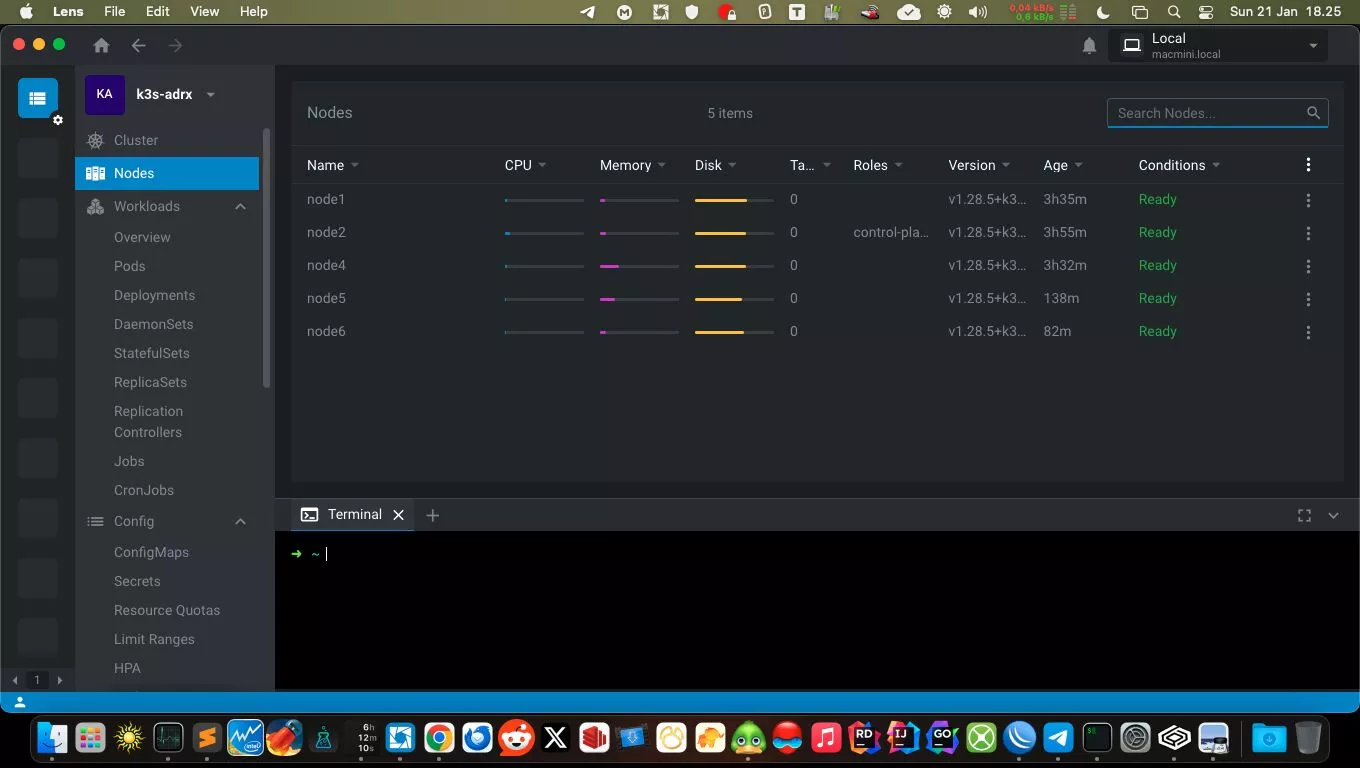The height and width of the screenshot is (768, 1360).
Task: Open the Lens app menu
Action: click(x=68, y=12)
